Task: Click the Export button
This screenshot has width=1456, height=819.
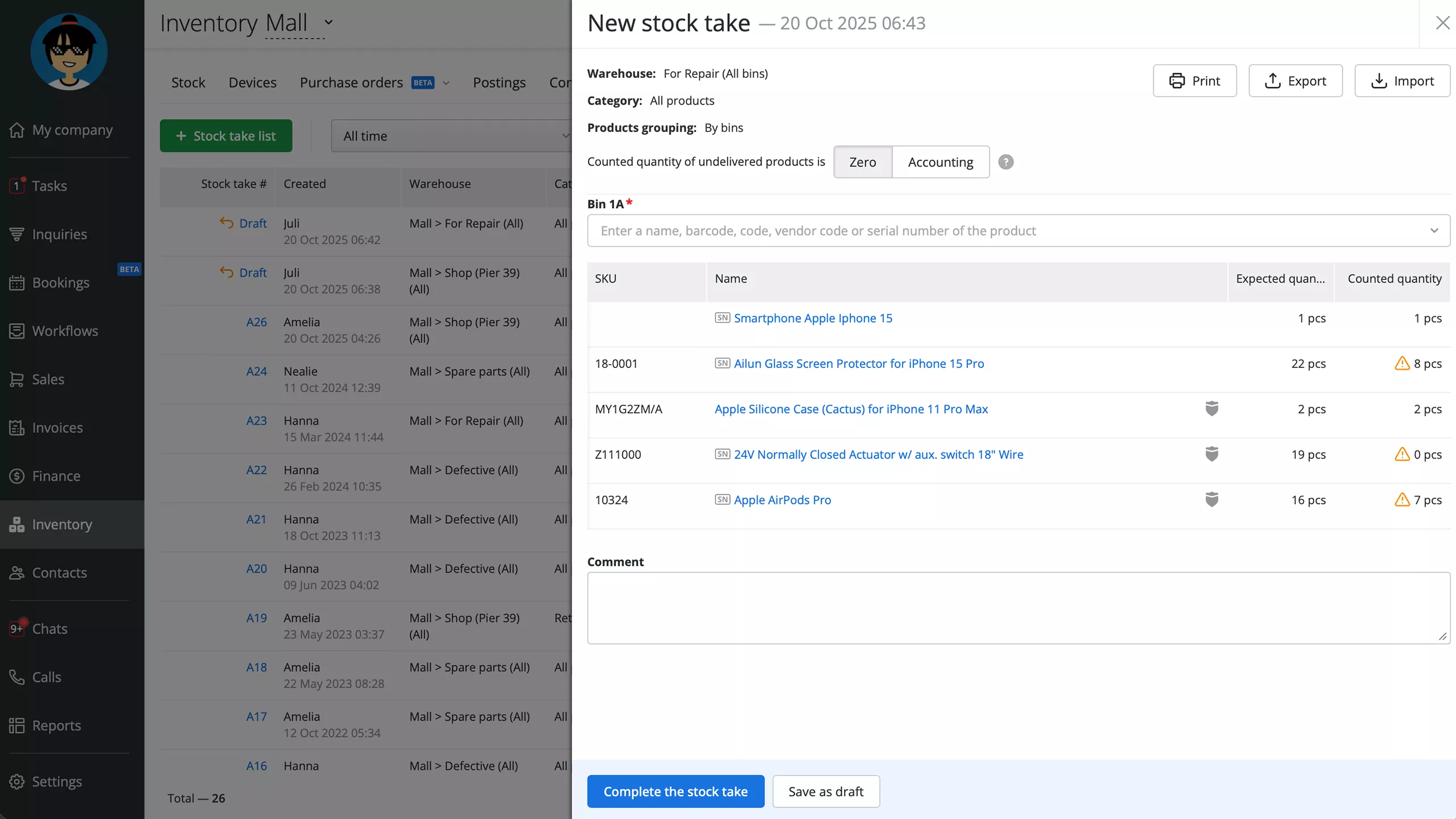Action: pyautogui.click(x=1295, y=81)
